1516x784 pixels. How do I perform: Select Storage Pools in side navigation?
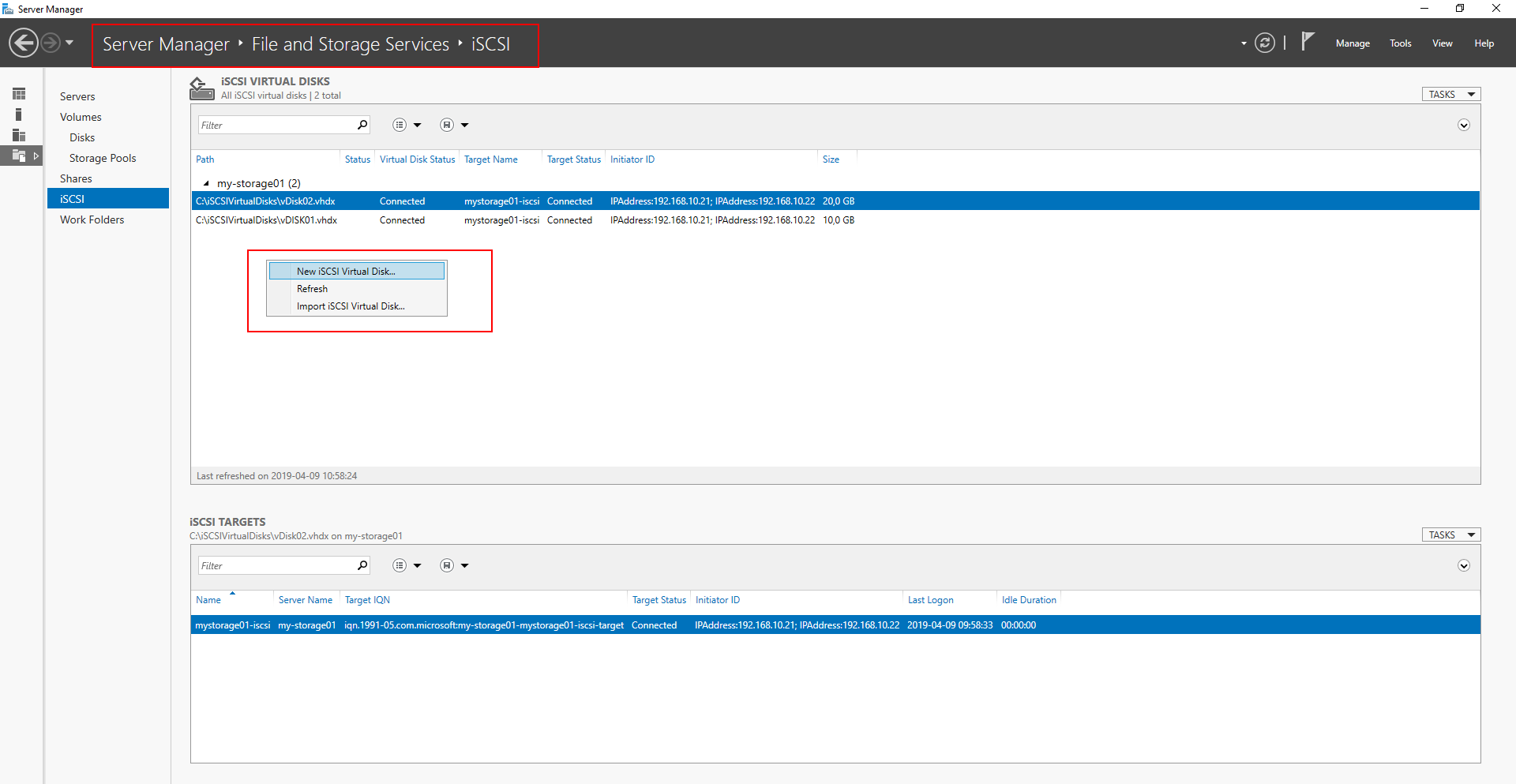click(x=103, y=158)
